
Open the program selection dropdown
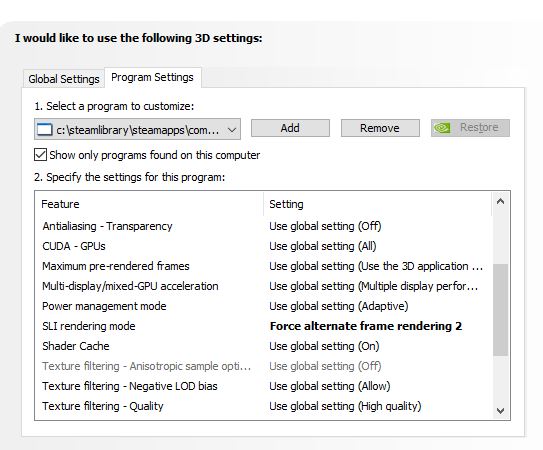(137, 130)
